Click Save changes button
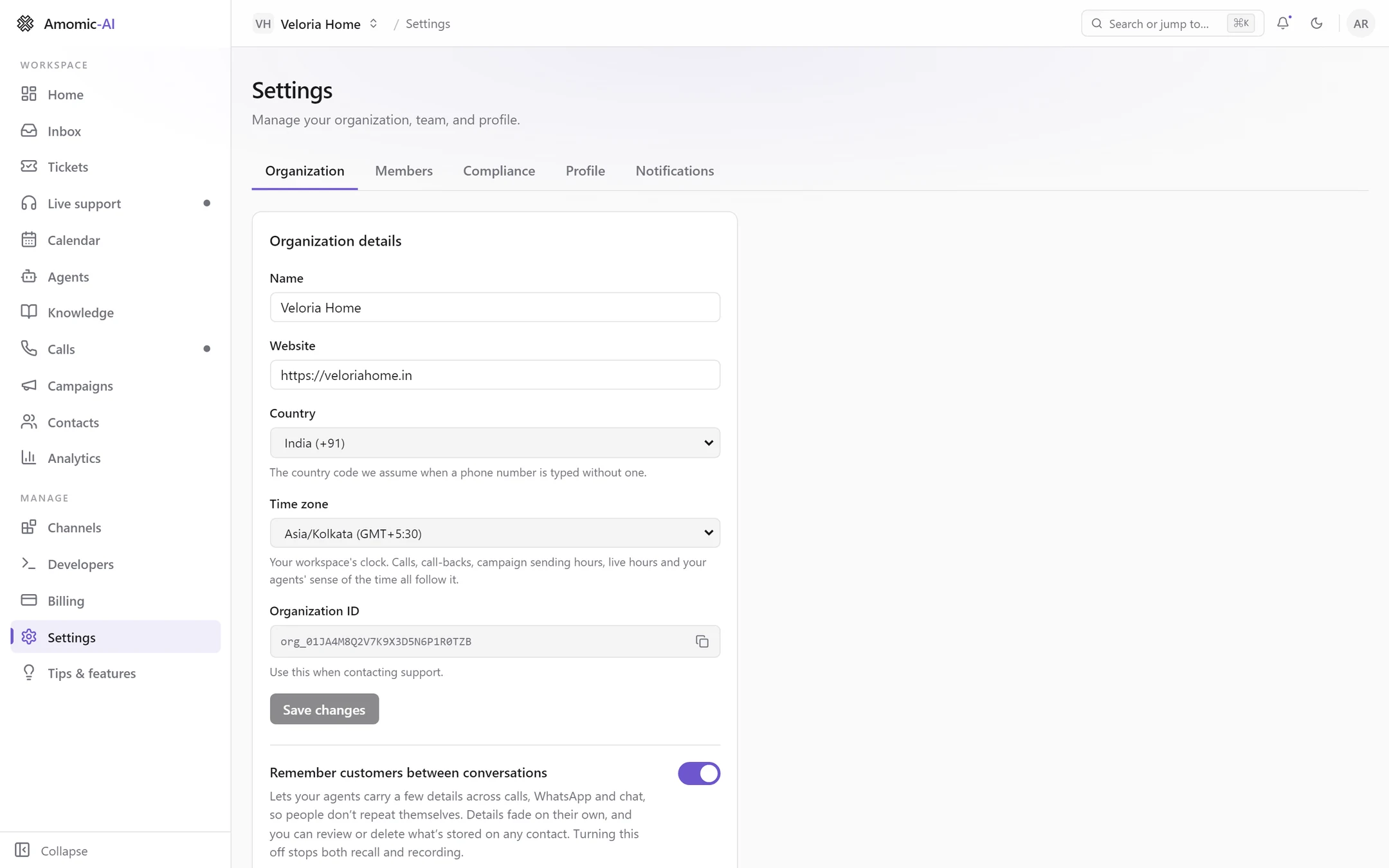 324,709
